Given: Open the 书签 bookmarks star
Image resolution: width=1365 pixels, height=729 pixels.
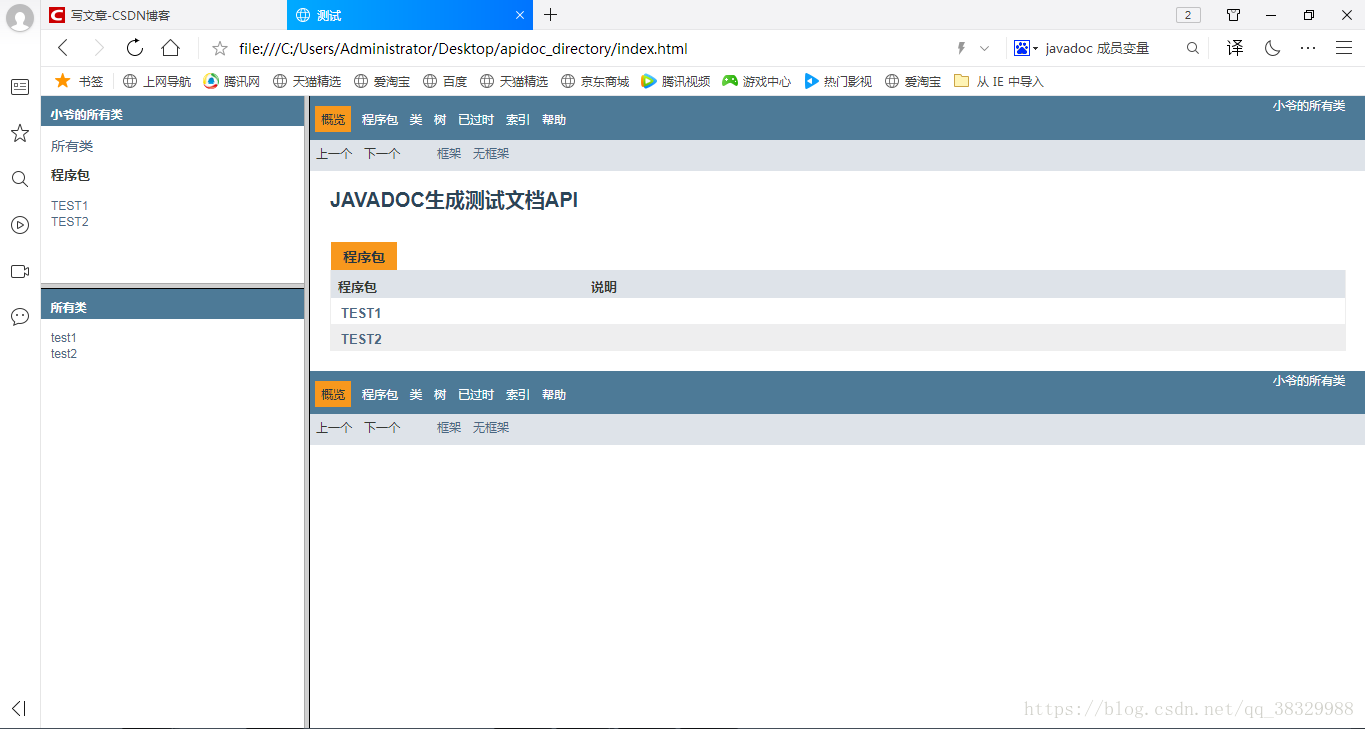Looking at the screenshot, I should coord(79,81).
